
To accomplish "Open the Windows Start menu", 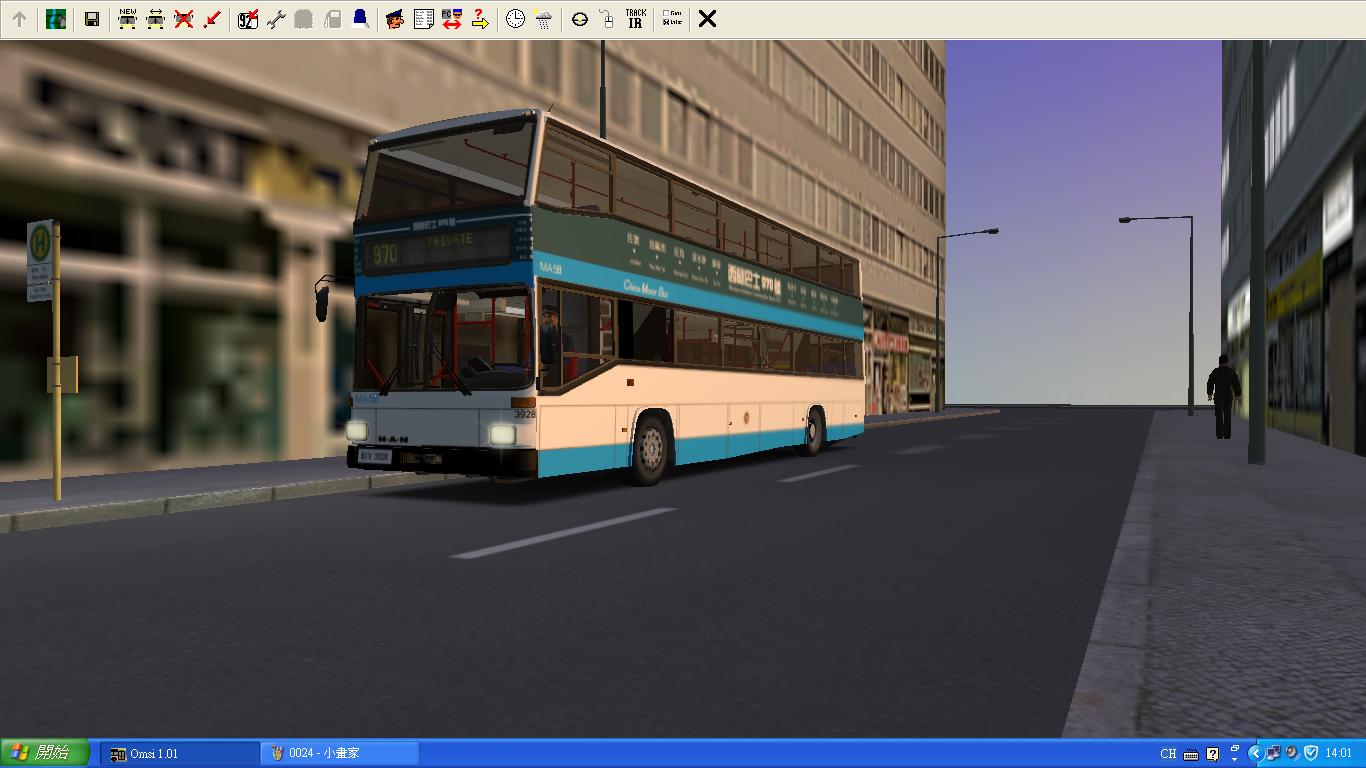I will [45, 753].
